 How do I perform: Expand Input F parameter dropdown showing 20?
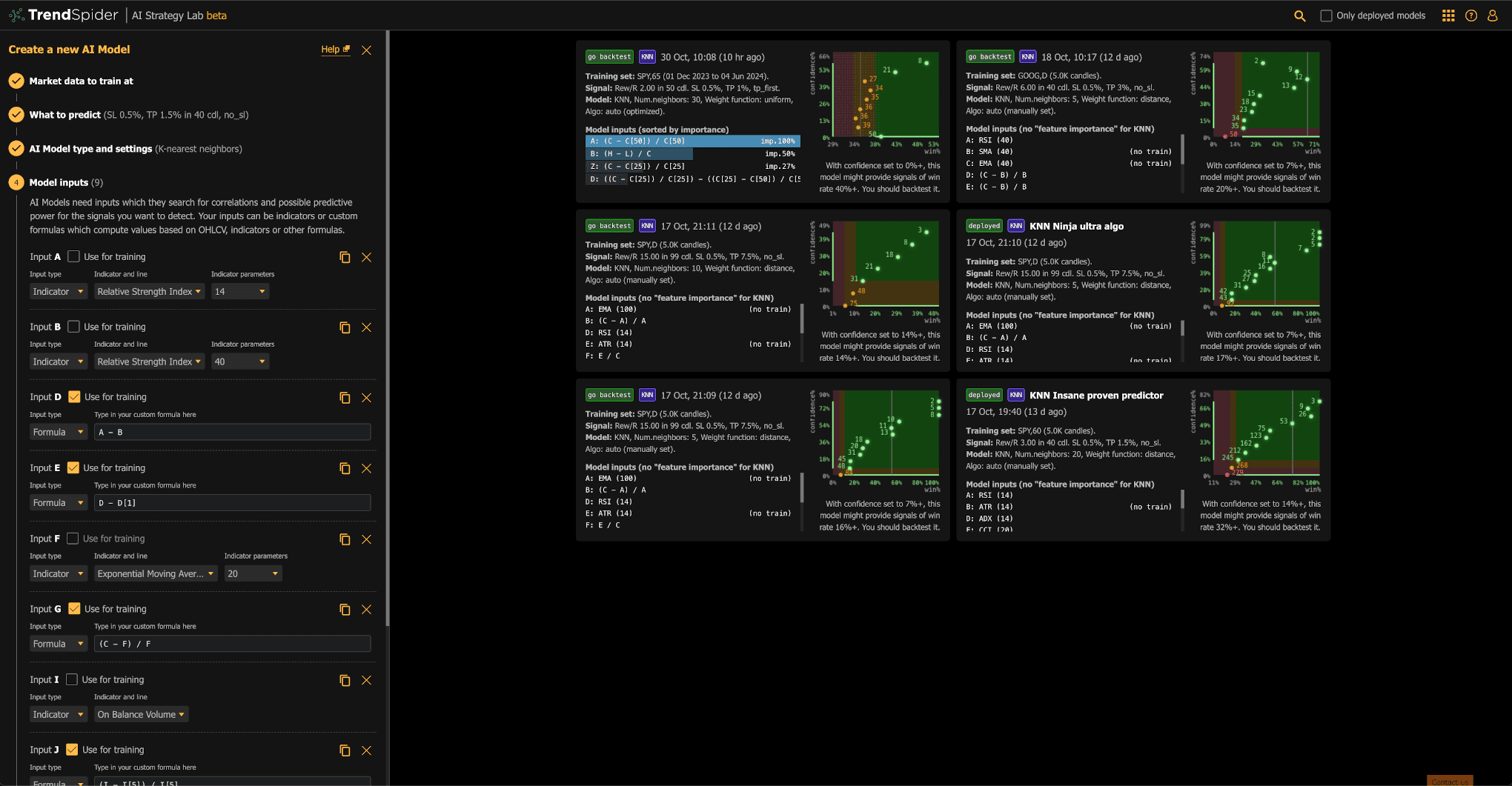253,574
